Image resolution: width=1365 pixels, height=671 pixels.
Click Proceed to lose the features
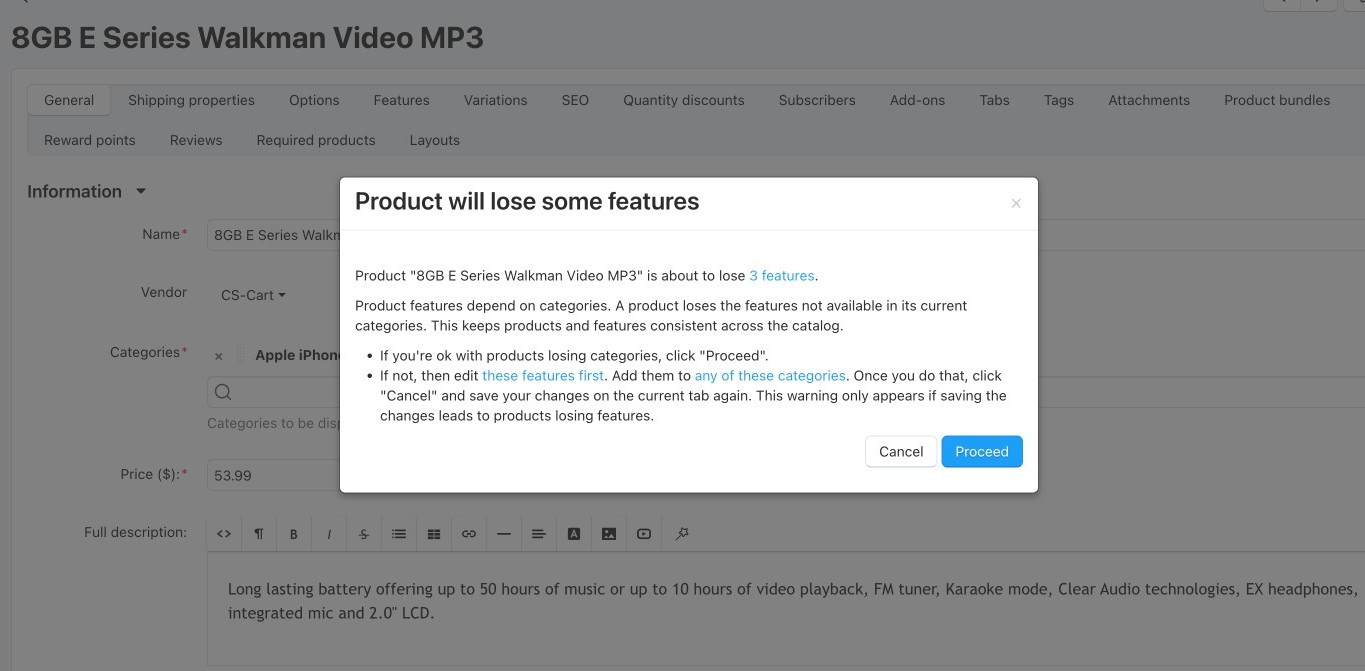(981, 451)
